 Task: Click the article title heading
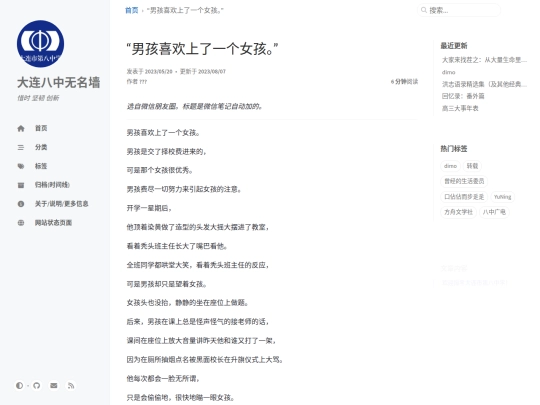(202, 49)
